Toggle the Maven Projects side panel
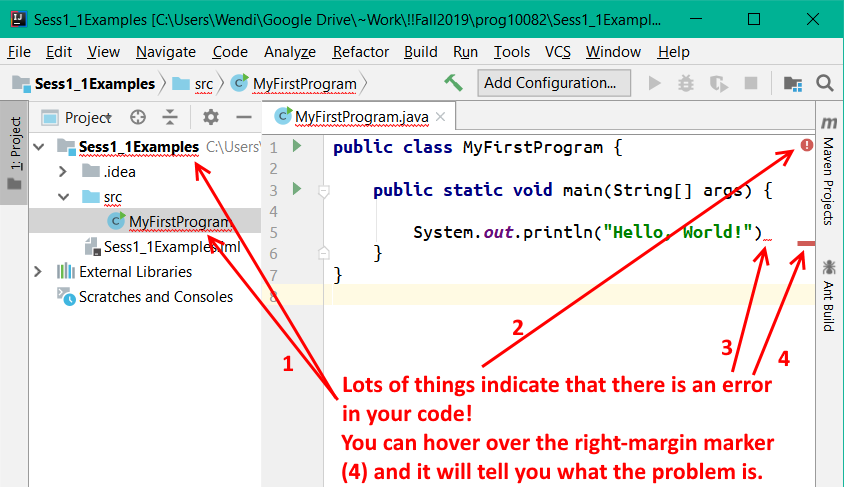Viewport: 844px width, 487px height. click(829, 168)
